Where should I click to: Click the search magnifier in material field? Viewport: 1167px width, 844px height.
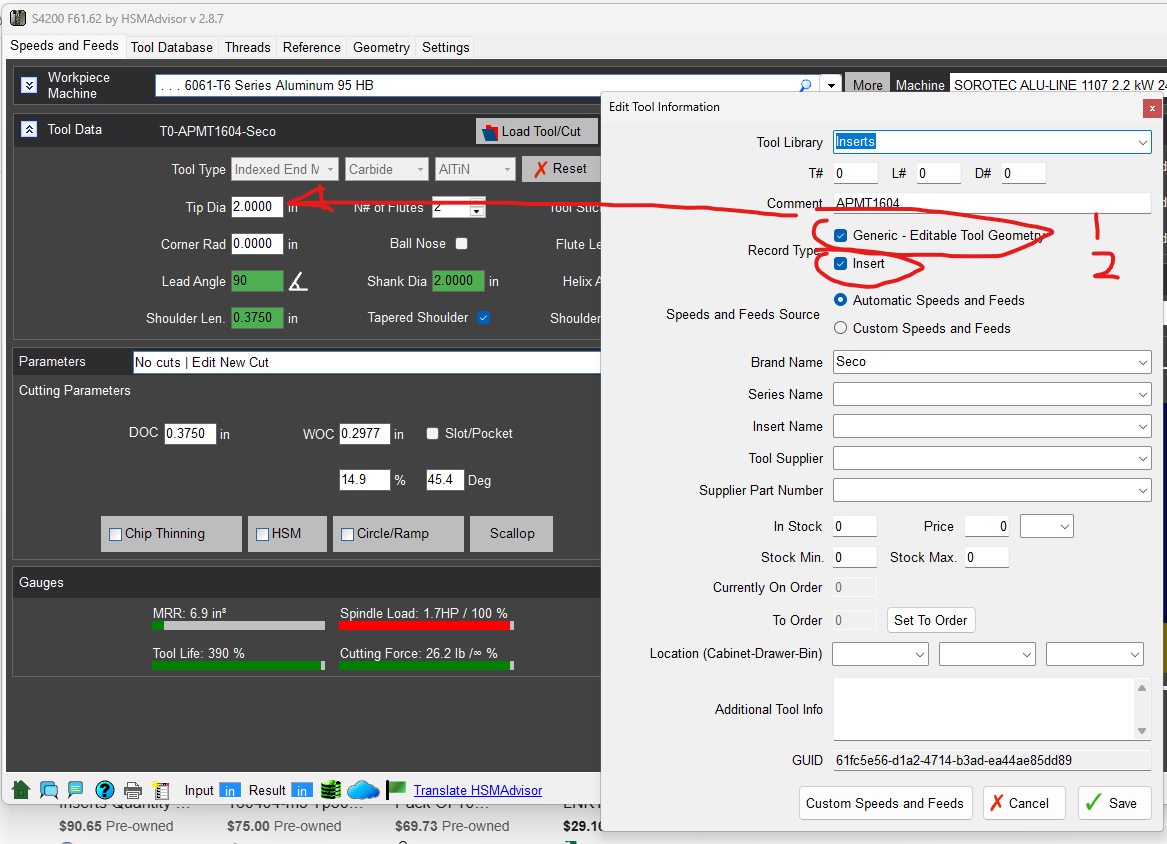coord(805,86)
